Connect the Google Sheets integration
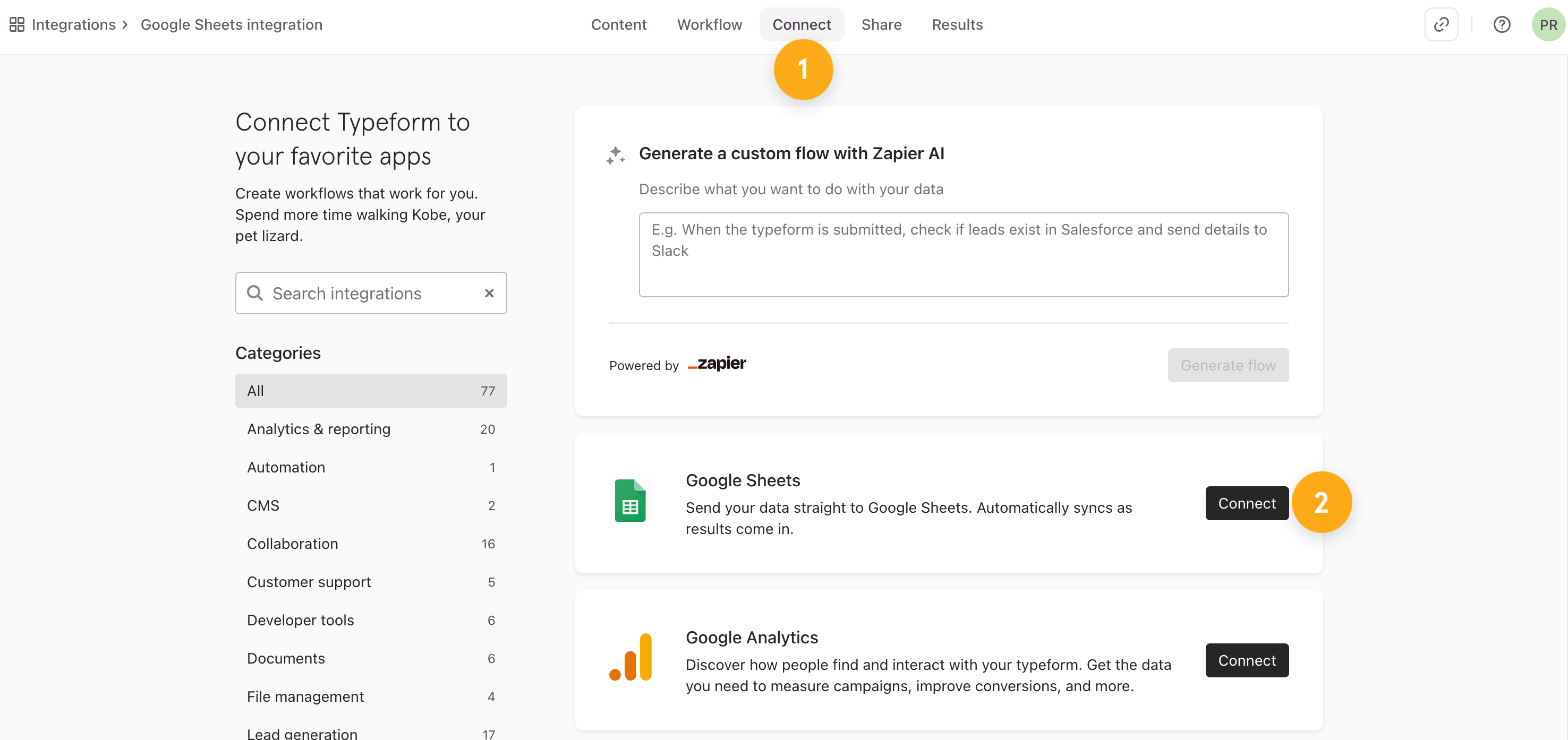The image size is (1568, 740). pyautogui.click(x=1247, y=503)
